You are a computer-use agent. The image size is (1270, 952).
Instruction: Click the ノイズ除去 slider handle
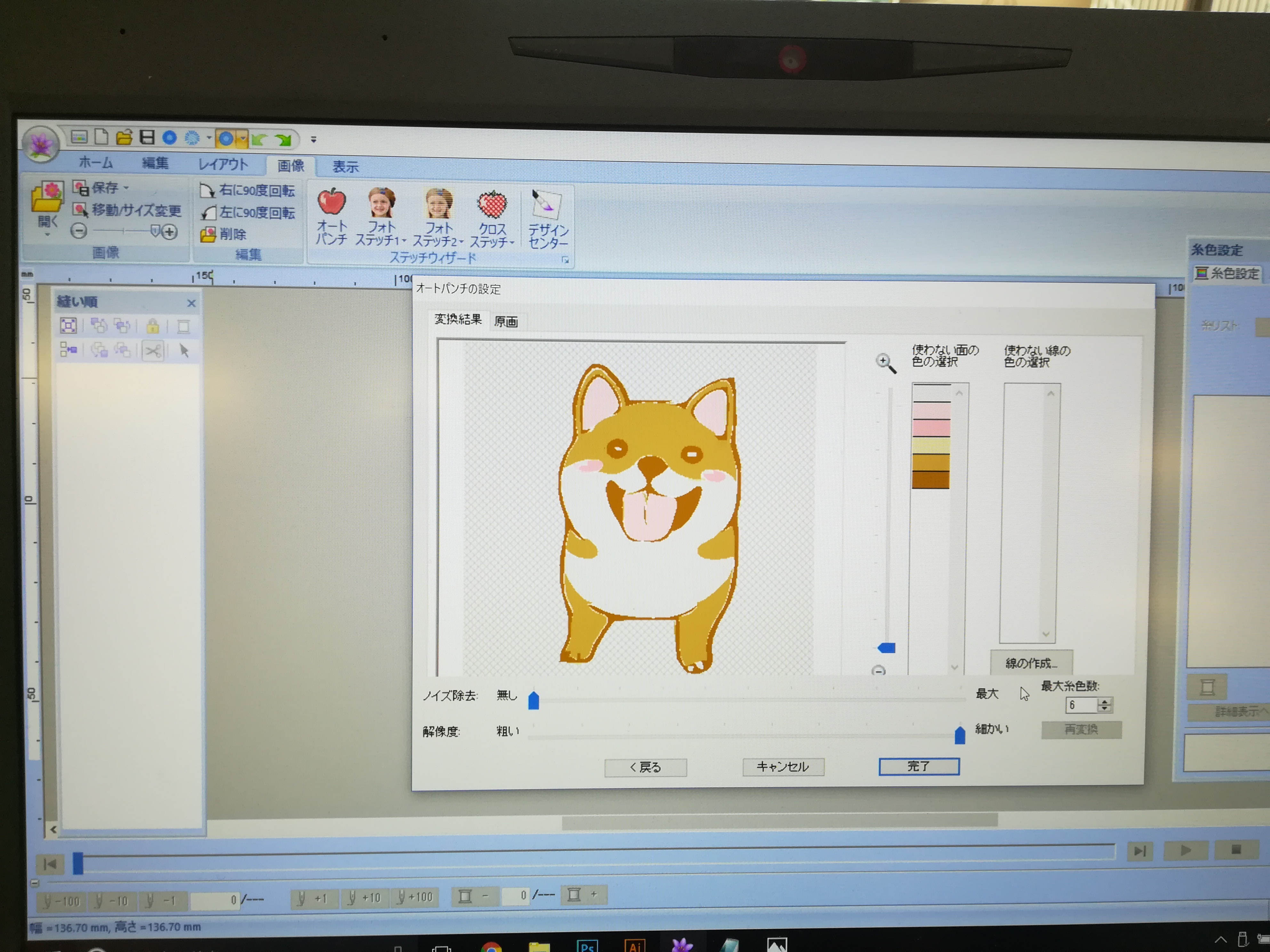click(533, 700)
